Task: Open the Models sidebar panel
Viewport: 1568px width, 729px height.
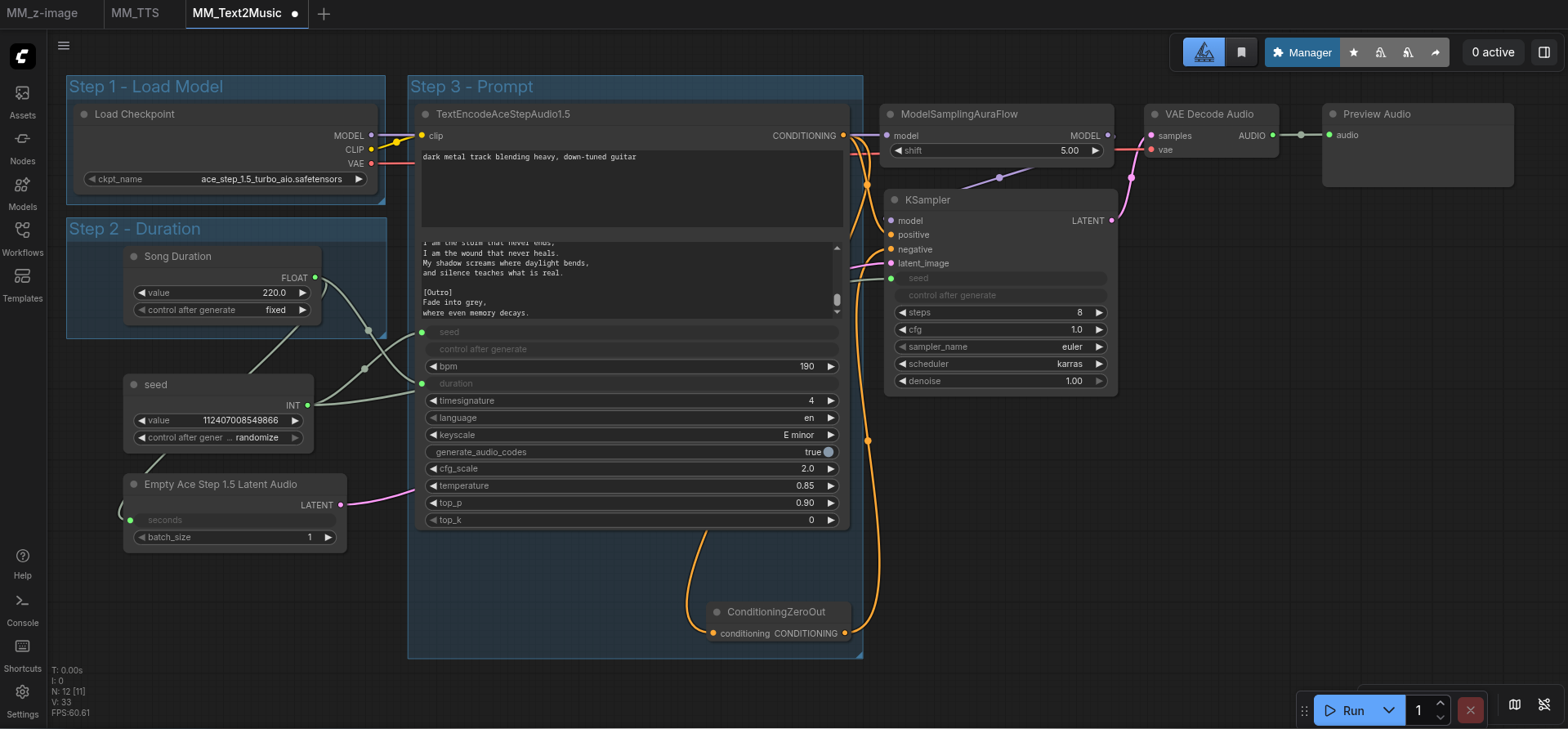Action: (x=23, y=193)
